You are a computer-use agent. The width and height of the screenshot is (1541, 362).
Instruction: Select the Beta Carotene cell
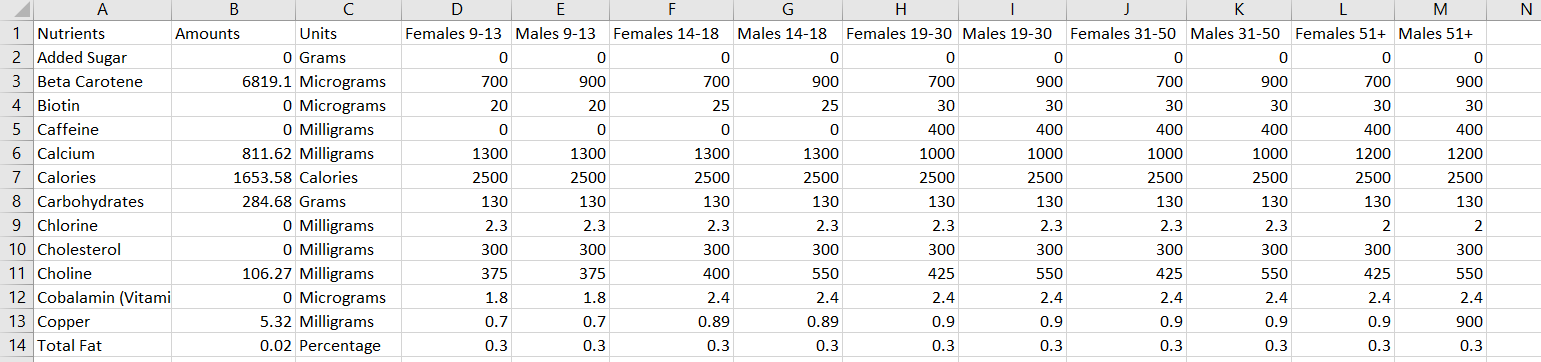(102, 81)
